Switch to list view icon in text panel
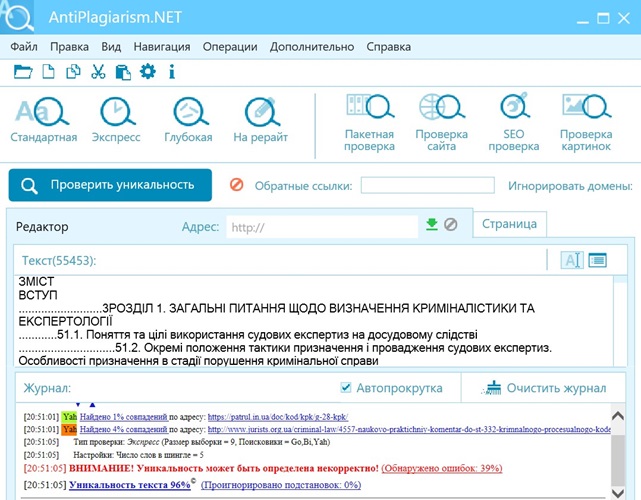The image size is (641, 500). [x=597, y=260]
